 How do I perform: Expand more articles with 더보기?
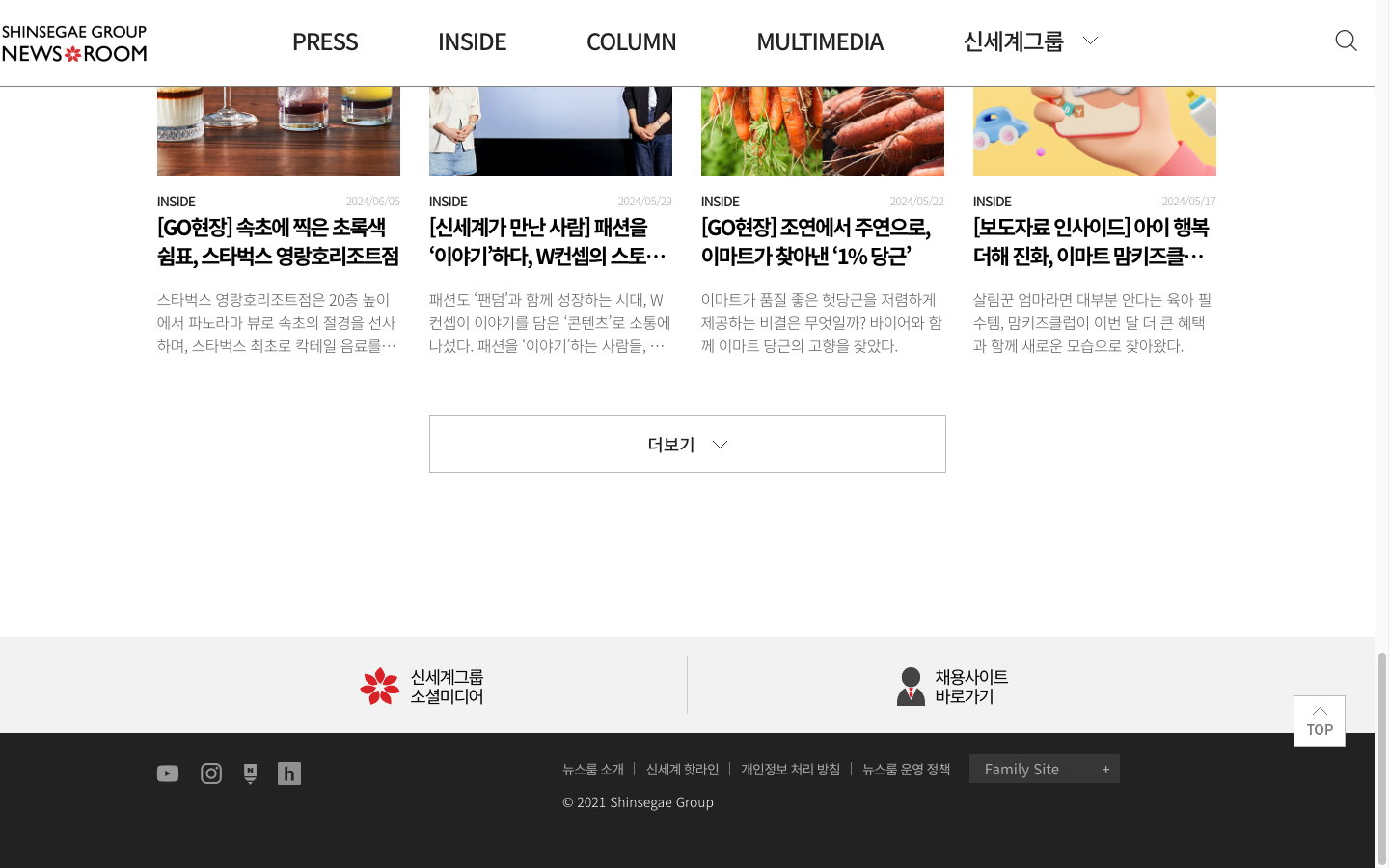[x=687, y=444]
